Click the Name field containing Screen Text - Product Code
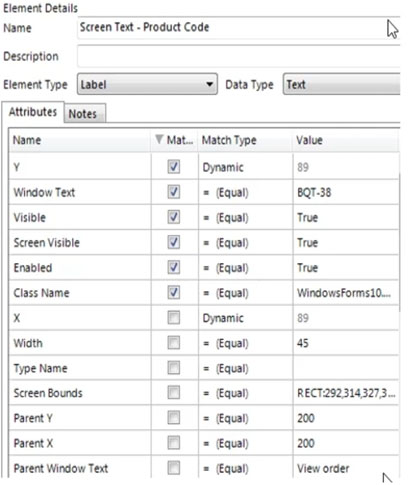The image size is (411, 485). [239, 27]
